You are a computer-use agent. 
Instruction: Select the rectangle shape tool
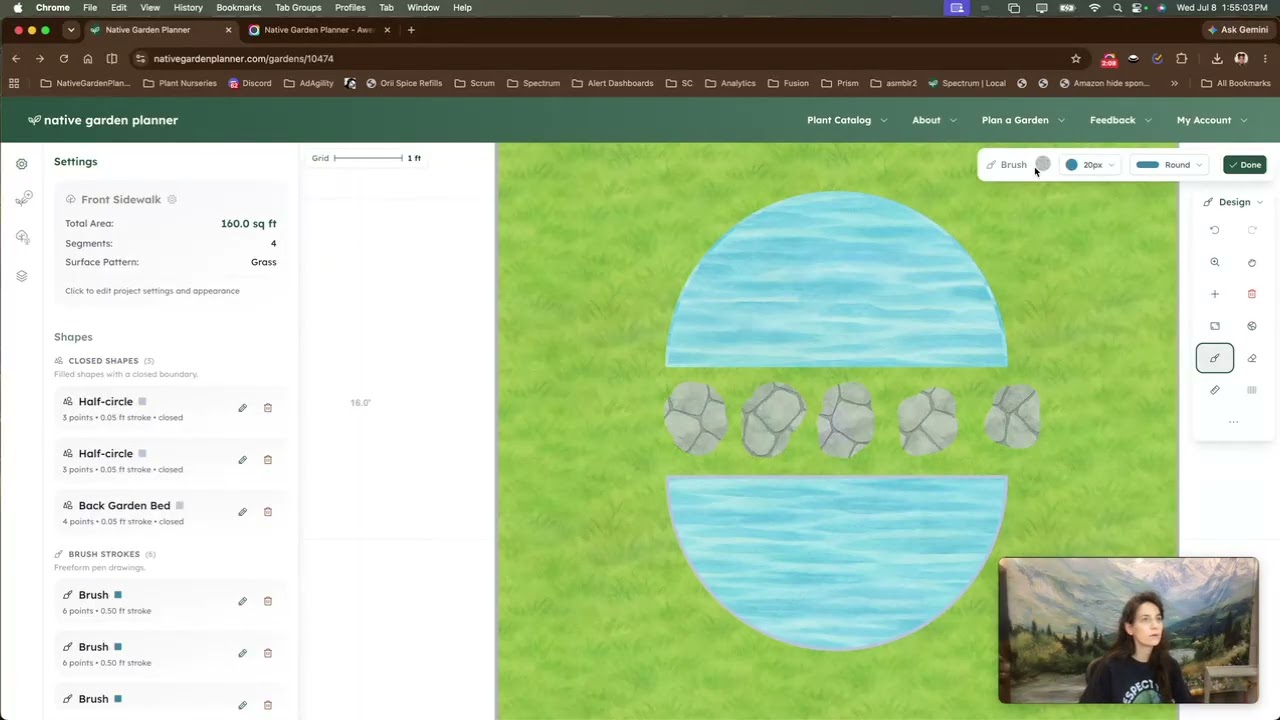(x=1215, y=326)
